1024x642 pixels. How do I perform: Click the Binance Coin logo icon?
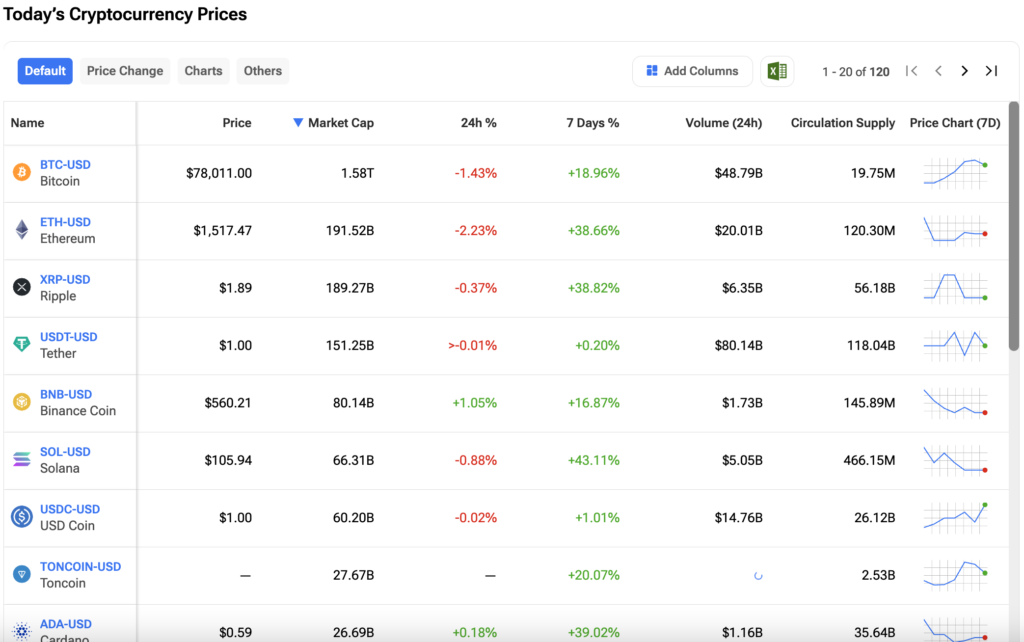click(22, 402)
